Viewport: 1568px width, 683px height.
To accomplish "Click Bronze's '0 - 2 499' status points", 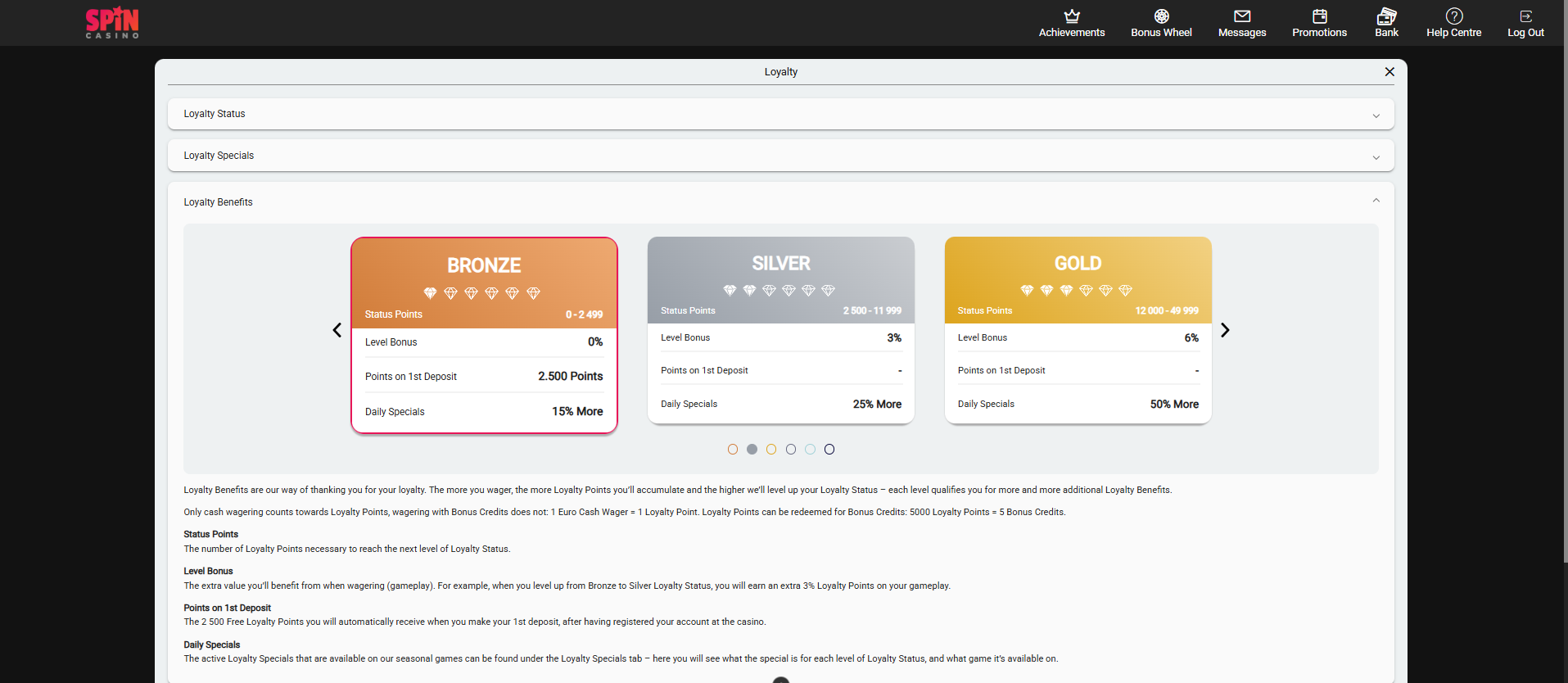I will pos(584,314).
